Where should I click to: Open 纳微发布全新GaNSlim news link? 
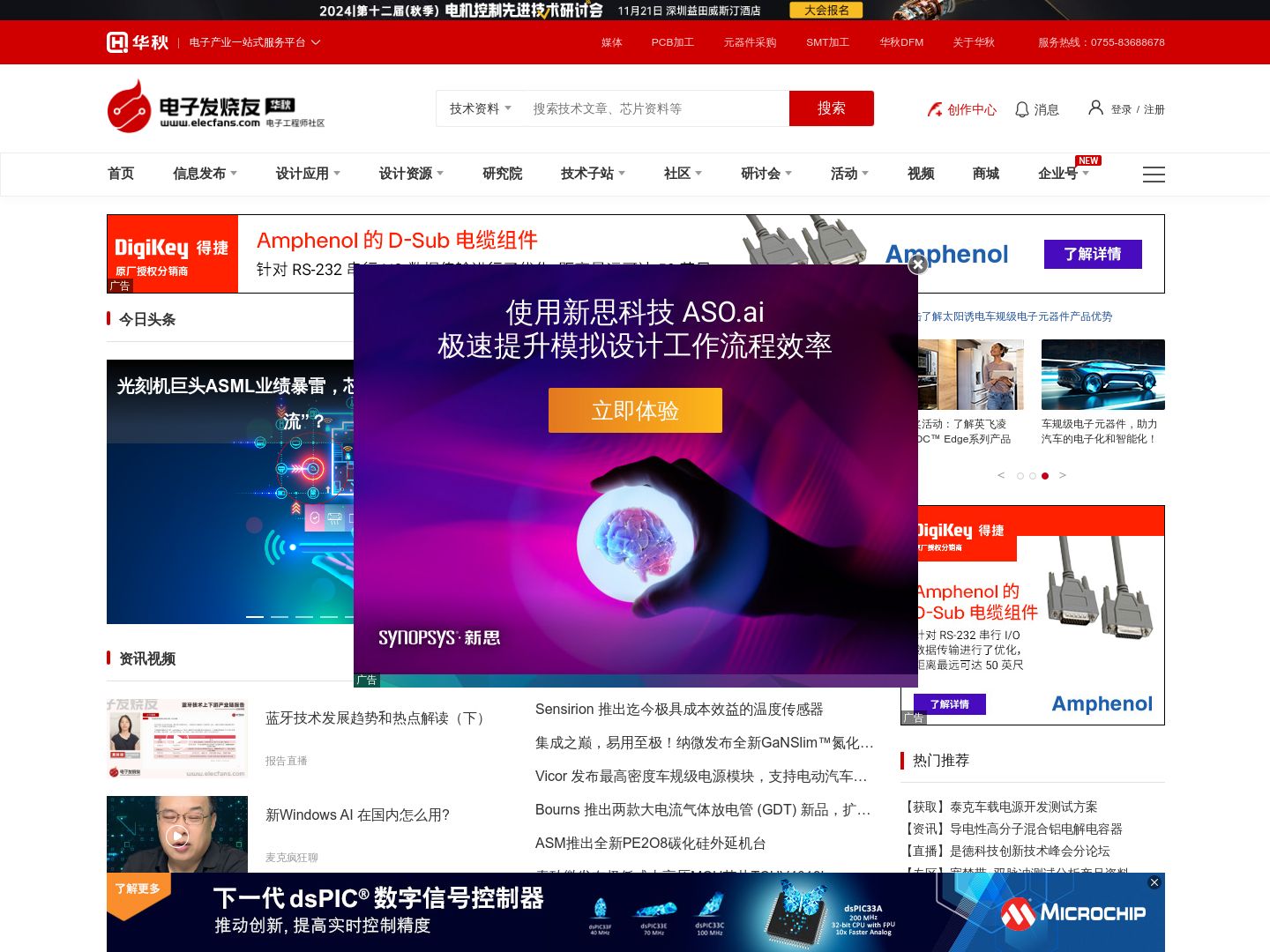coord(705,743)
